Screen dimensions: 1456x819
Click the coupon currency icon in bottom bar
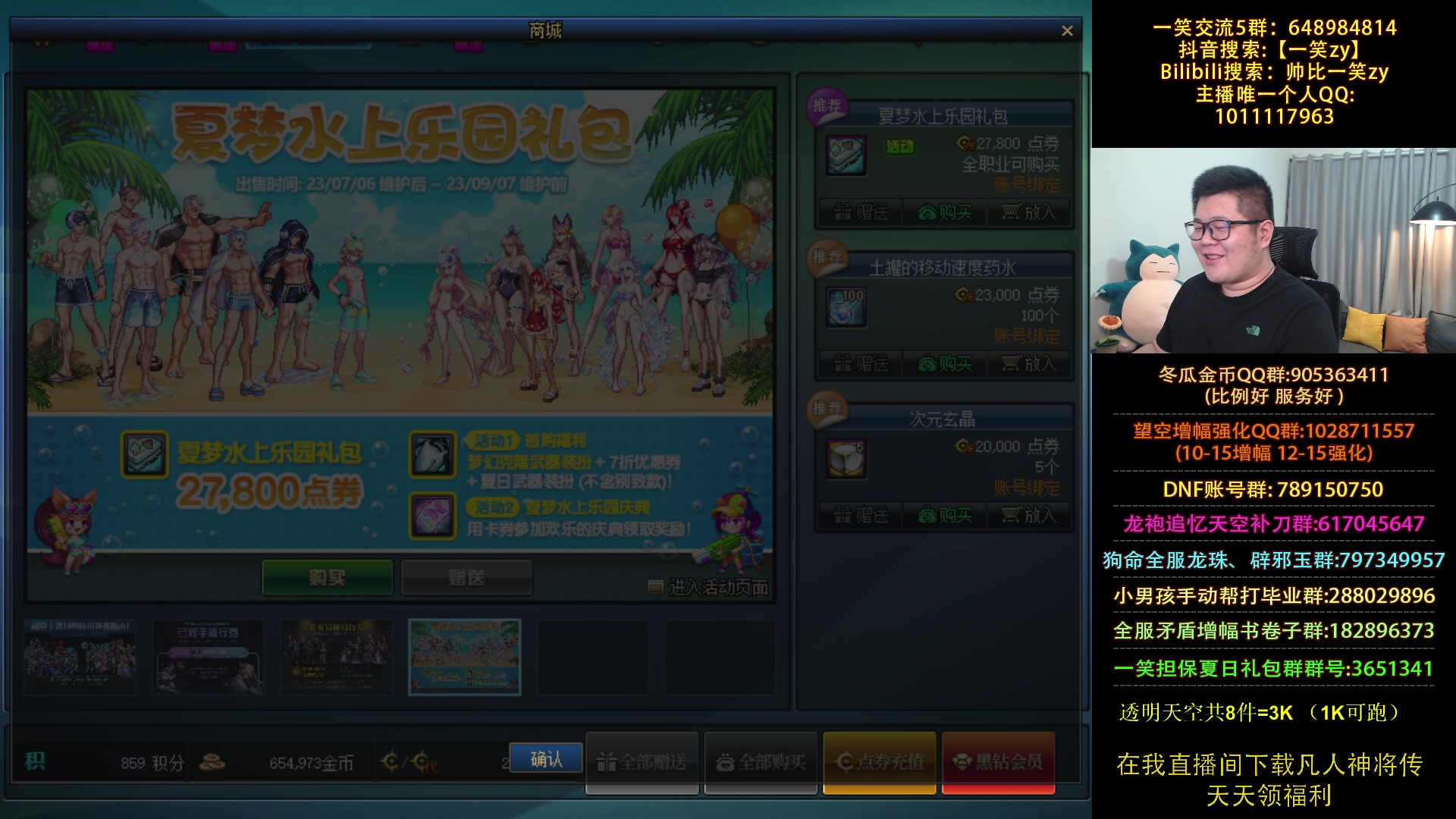[409, 761]
